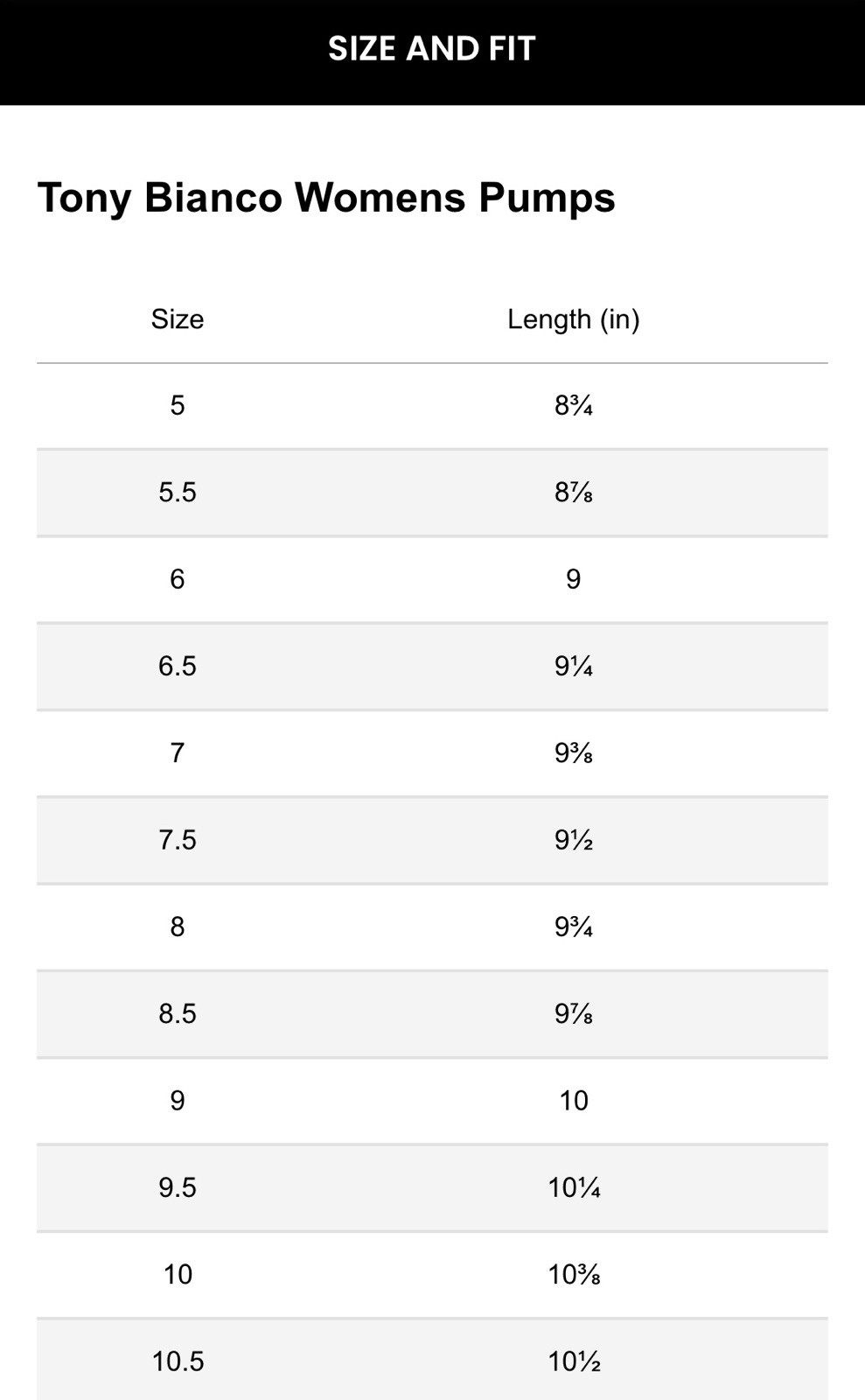This screenshot has width=865, height=1400.
Task: Click the 10¼ length cell
Action: (x=574, y=1187)
